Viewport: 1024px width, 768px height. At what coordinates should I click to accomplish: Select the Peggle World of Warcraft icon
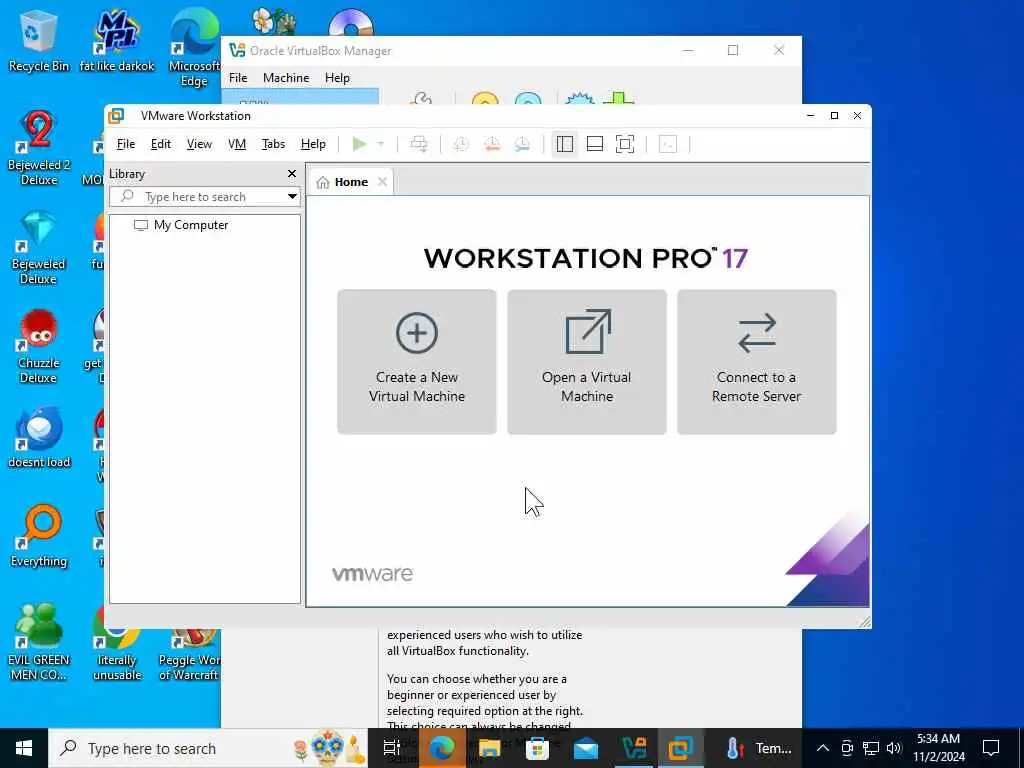(189, 653)
